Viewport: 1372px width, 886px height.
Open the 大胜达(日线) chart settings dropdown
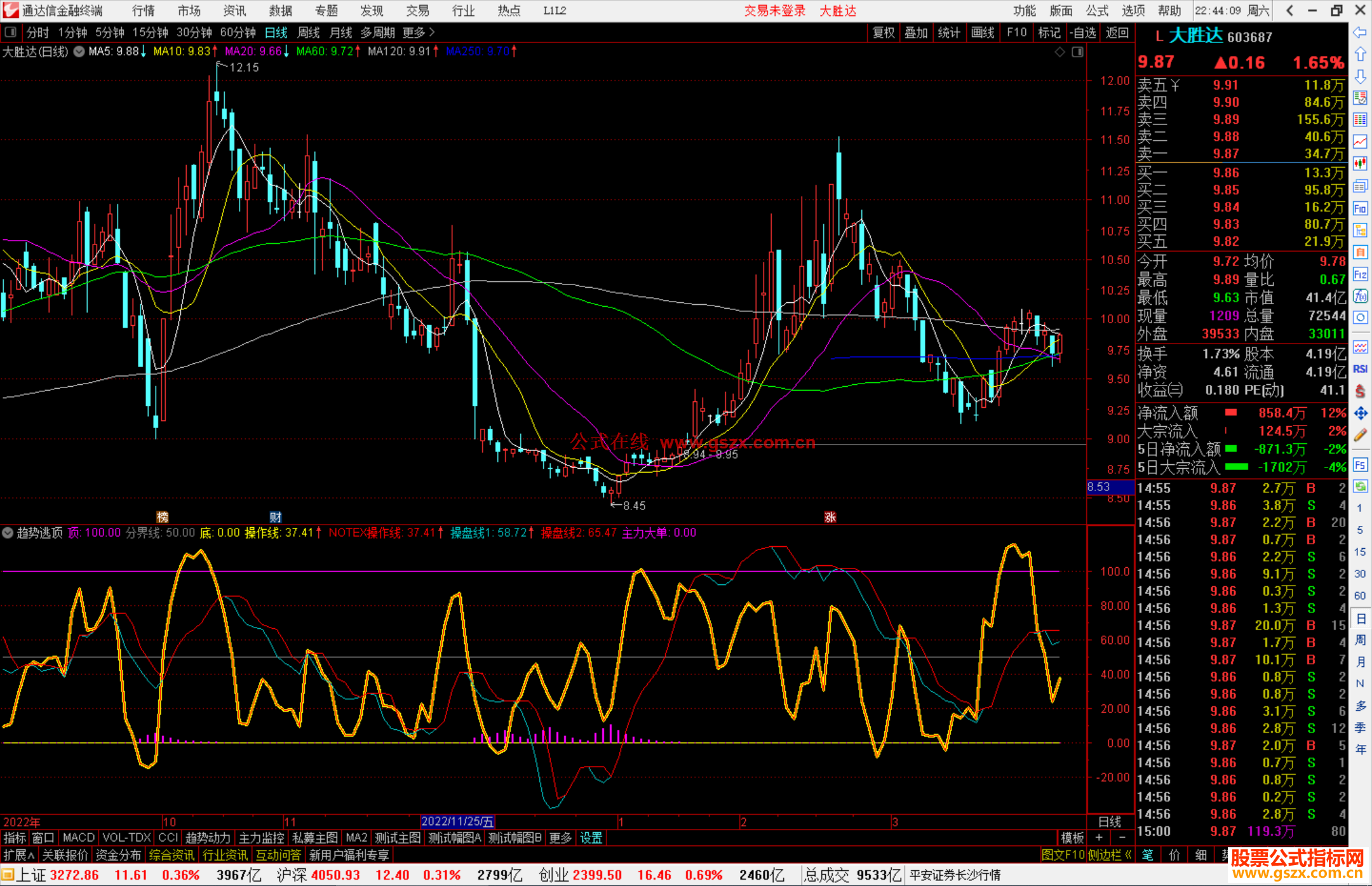pos(79,52)
